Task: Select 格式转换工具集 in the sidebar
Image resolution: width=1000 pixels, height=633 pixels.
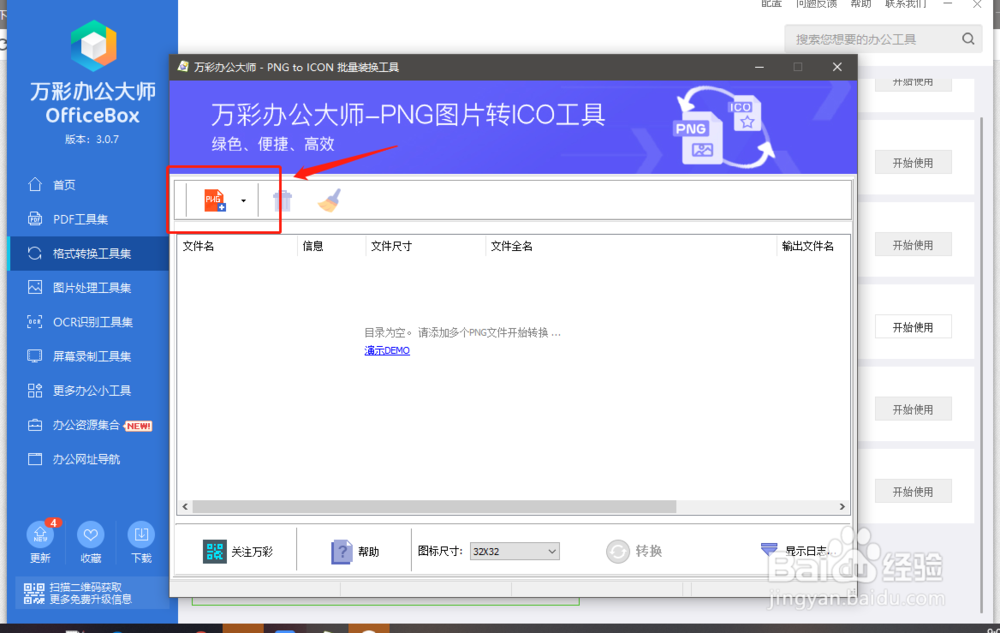Action: tap(89, 254)
